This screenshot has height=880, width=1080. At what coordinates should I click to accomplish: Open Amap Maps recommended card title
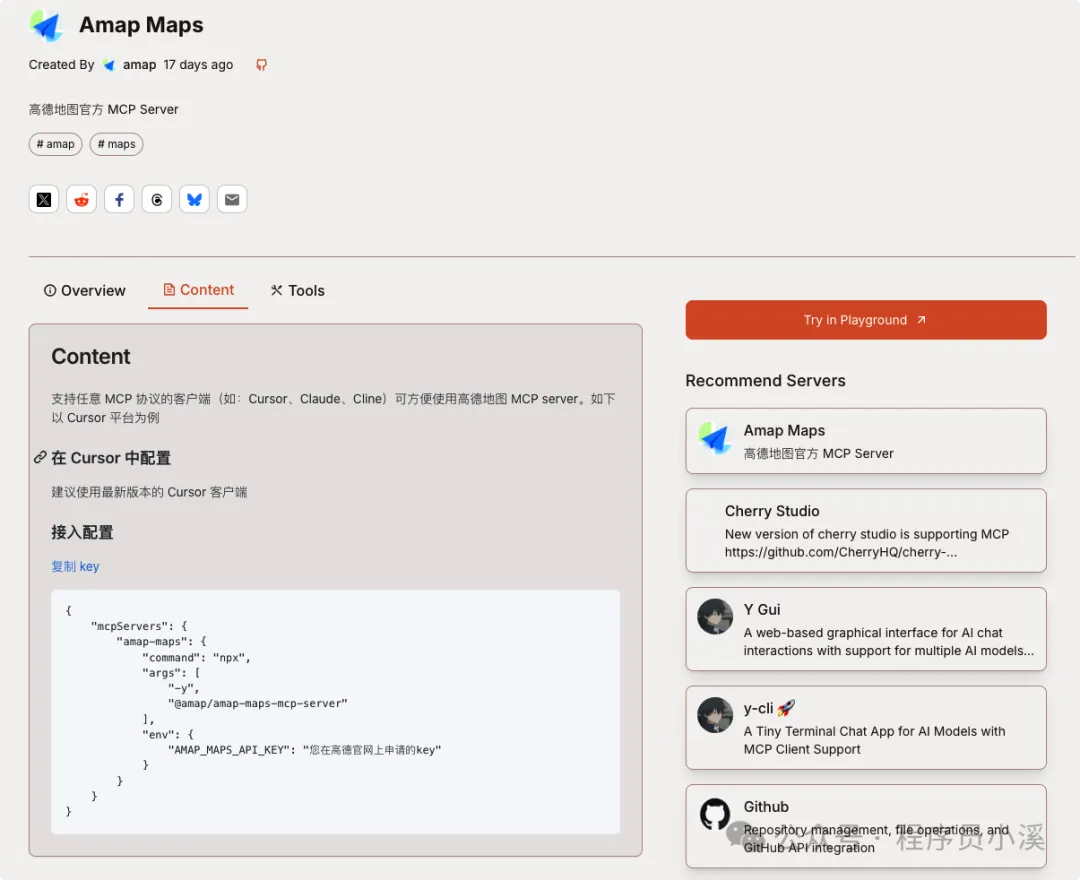784,430
